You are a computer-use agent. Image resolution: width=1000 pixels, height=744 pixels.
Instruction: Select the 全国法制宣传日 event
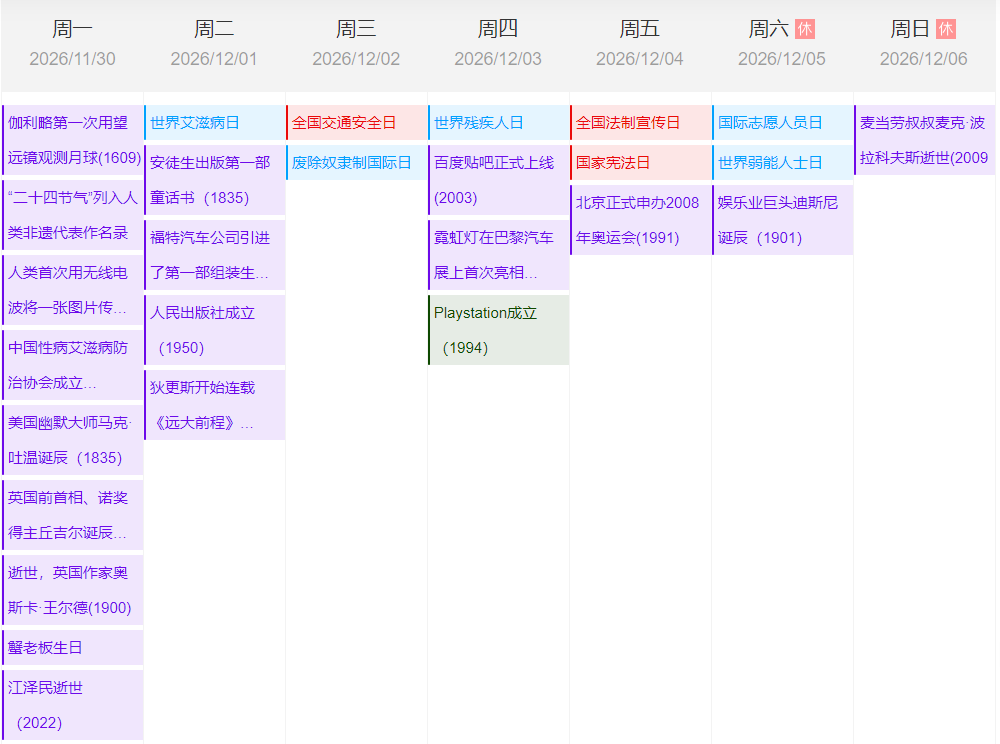pyautogui.click(x=641, y=123)
